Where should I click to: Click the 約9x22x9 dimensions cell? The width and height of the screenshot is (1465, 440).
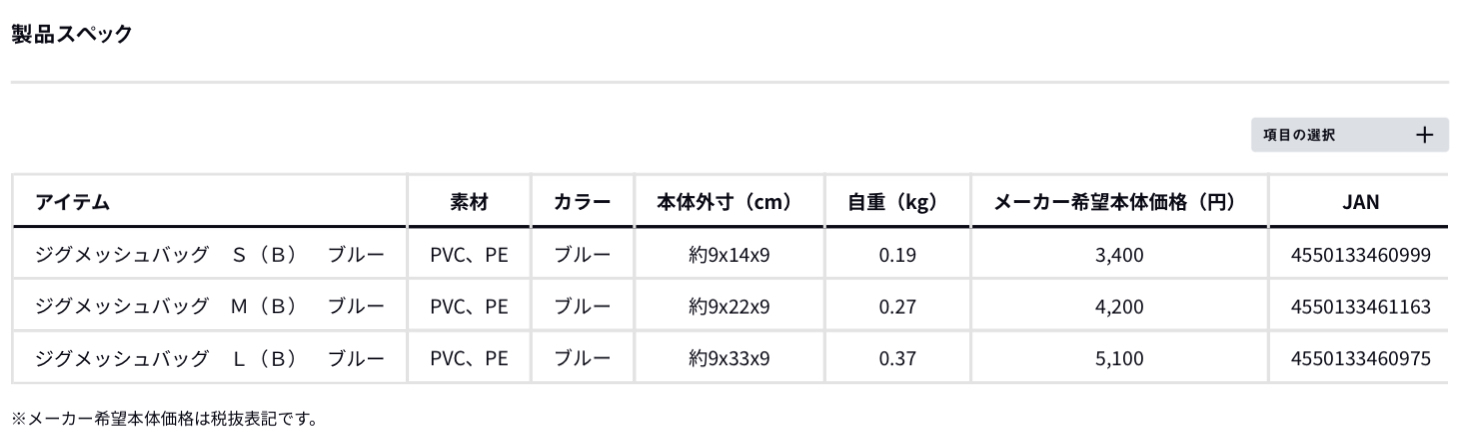click(724, 306)
